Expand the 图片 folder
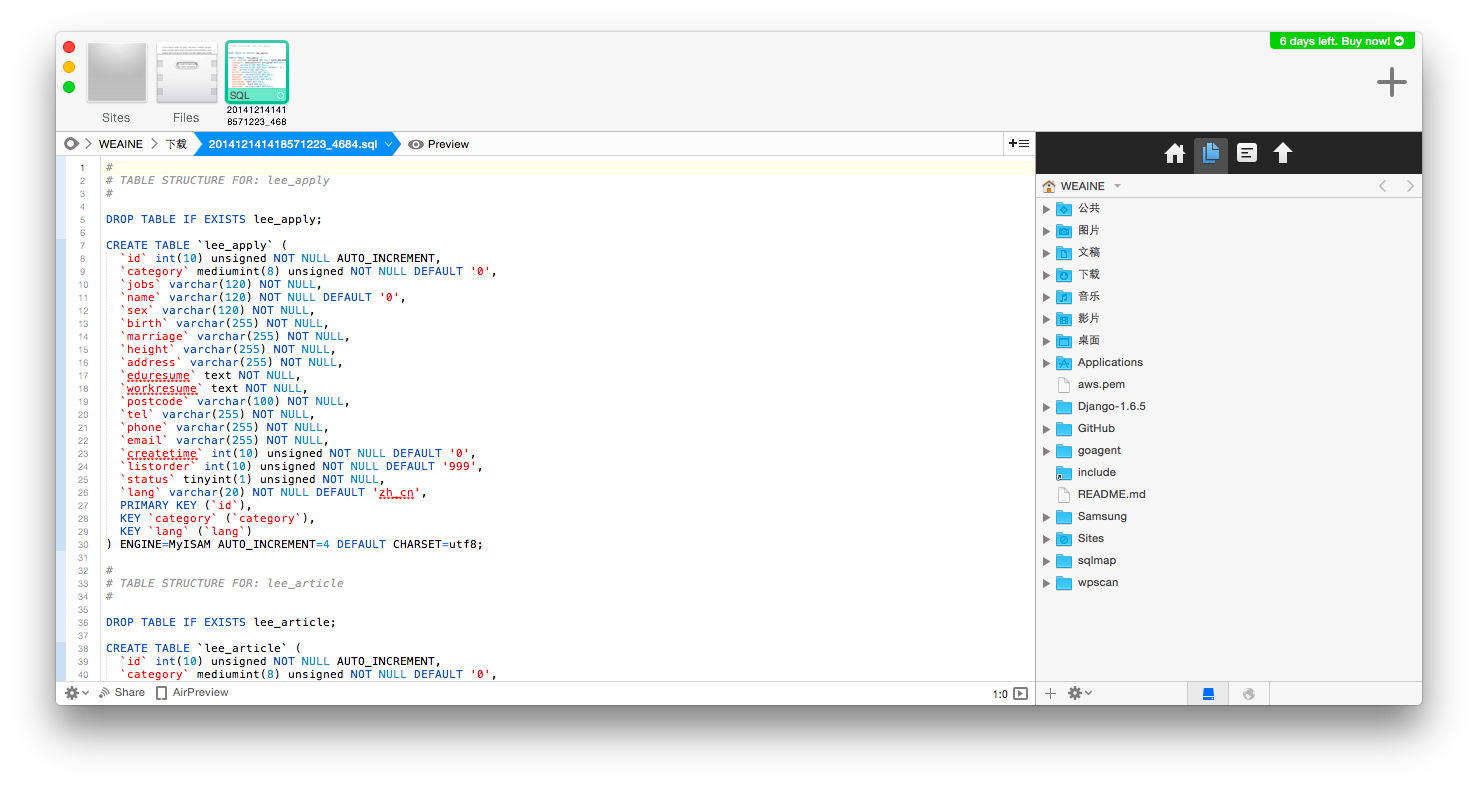 (1047, 231)
